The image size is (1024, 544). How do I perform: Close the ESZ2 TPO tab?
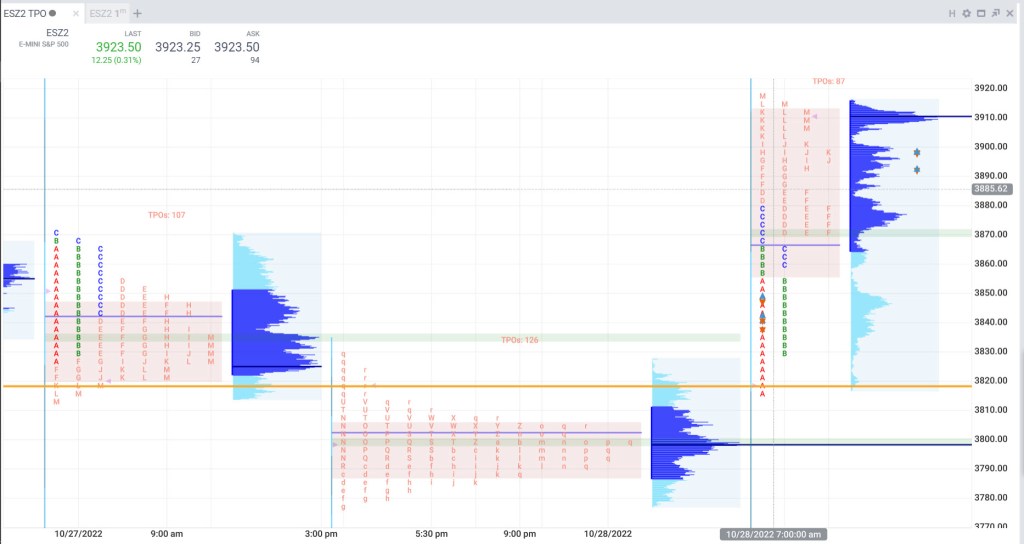[52, 13]
